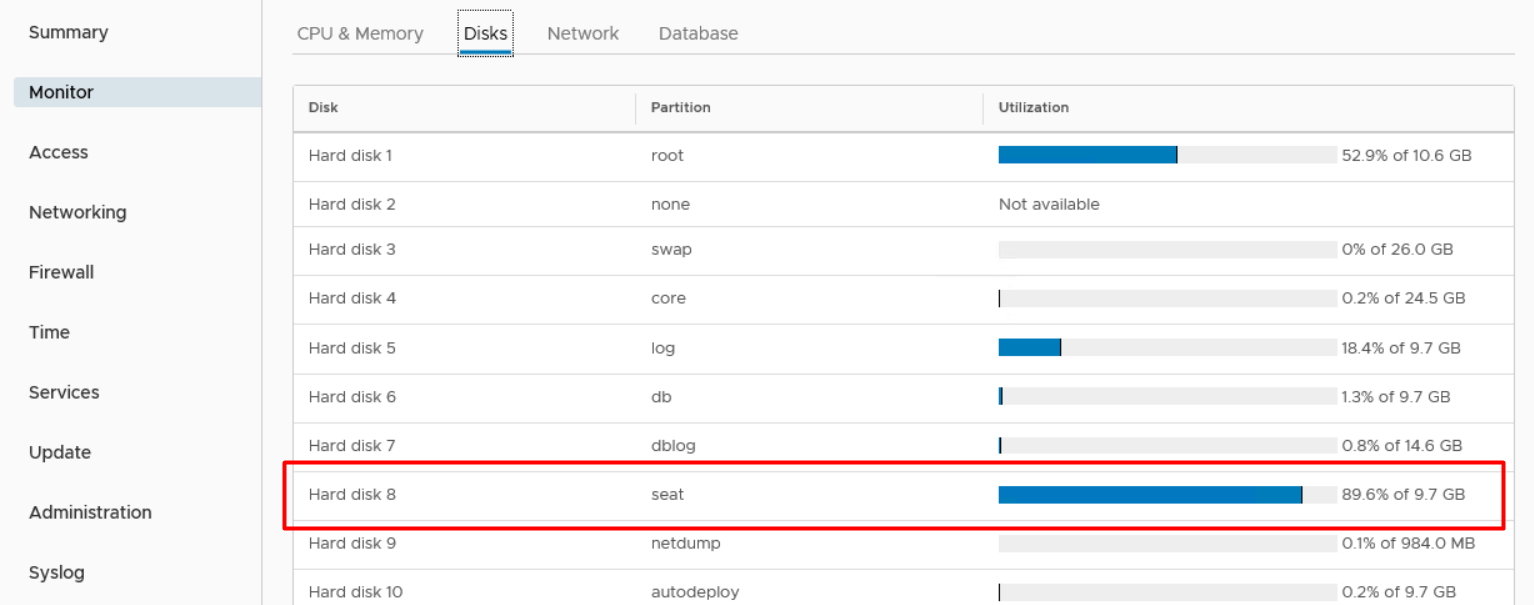This screenshot has height=605, width=1534.
Task: Open Networking settings in sidebar
Action: tap(77, 212)
